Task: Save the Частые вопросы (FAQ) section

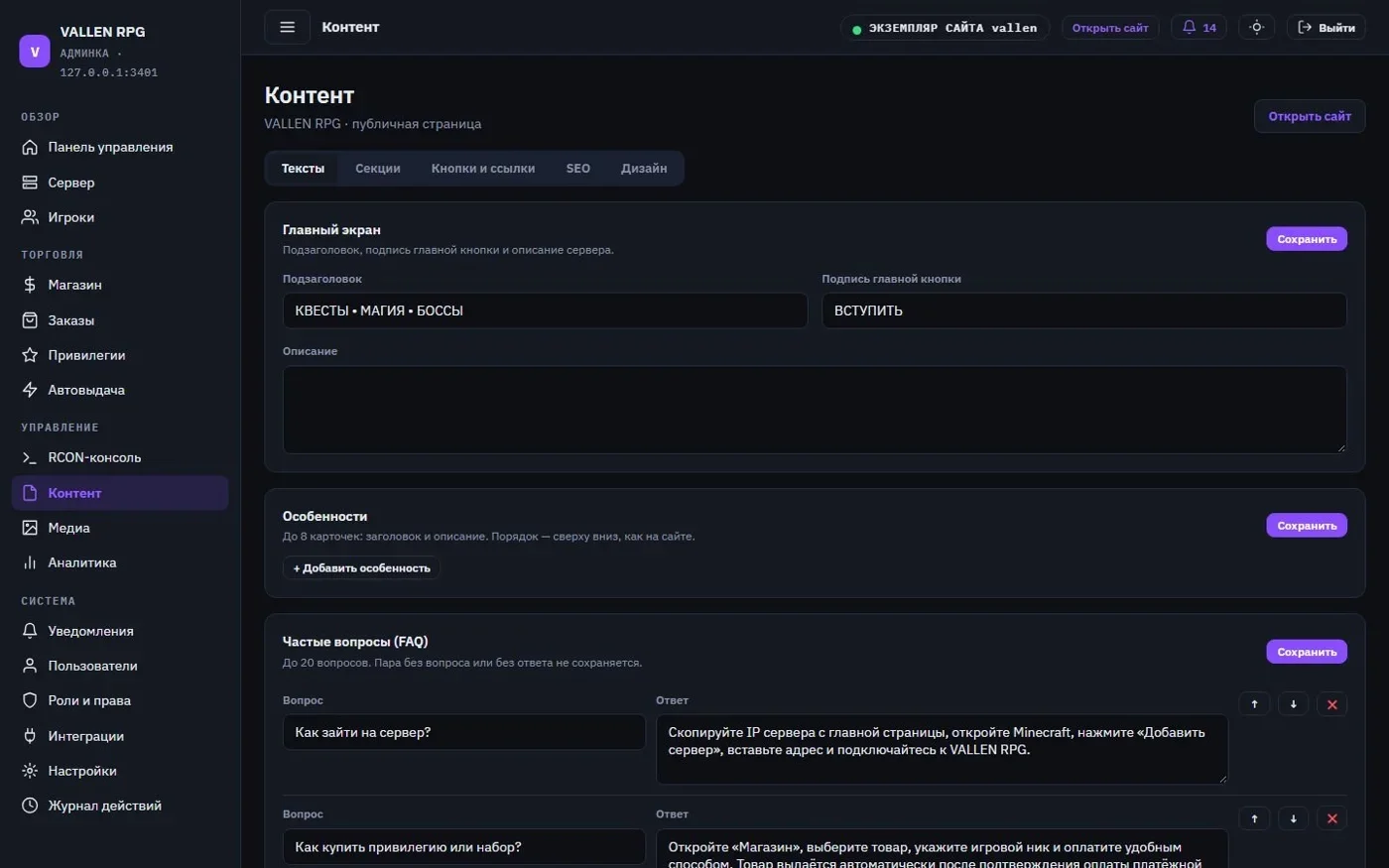Action: click(1307, 652)
